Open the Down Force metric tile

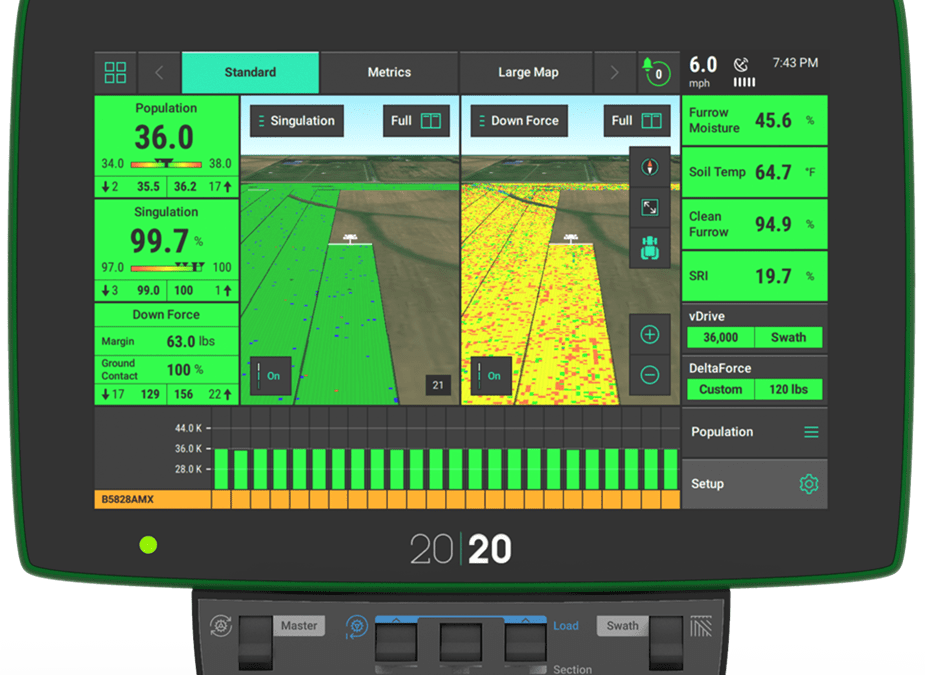[166, 354]
